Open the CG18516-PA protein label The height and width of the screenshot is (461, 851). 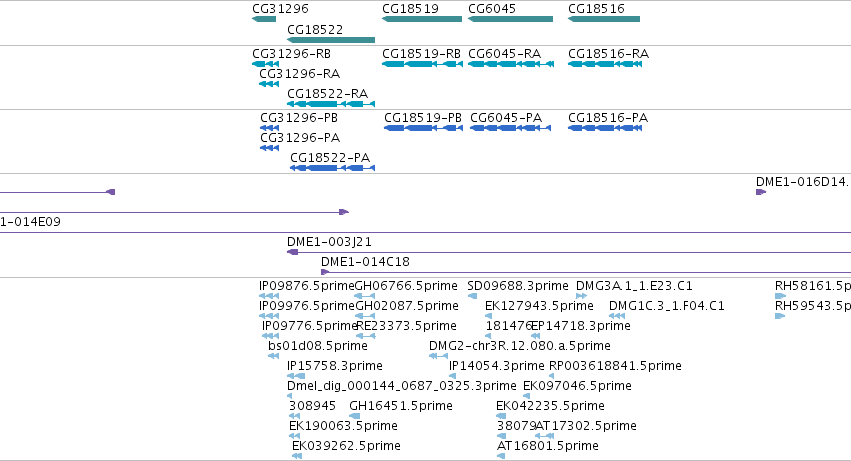point(608,118)
